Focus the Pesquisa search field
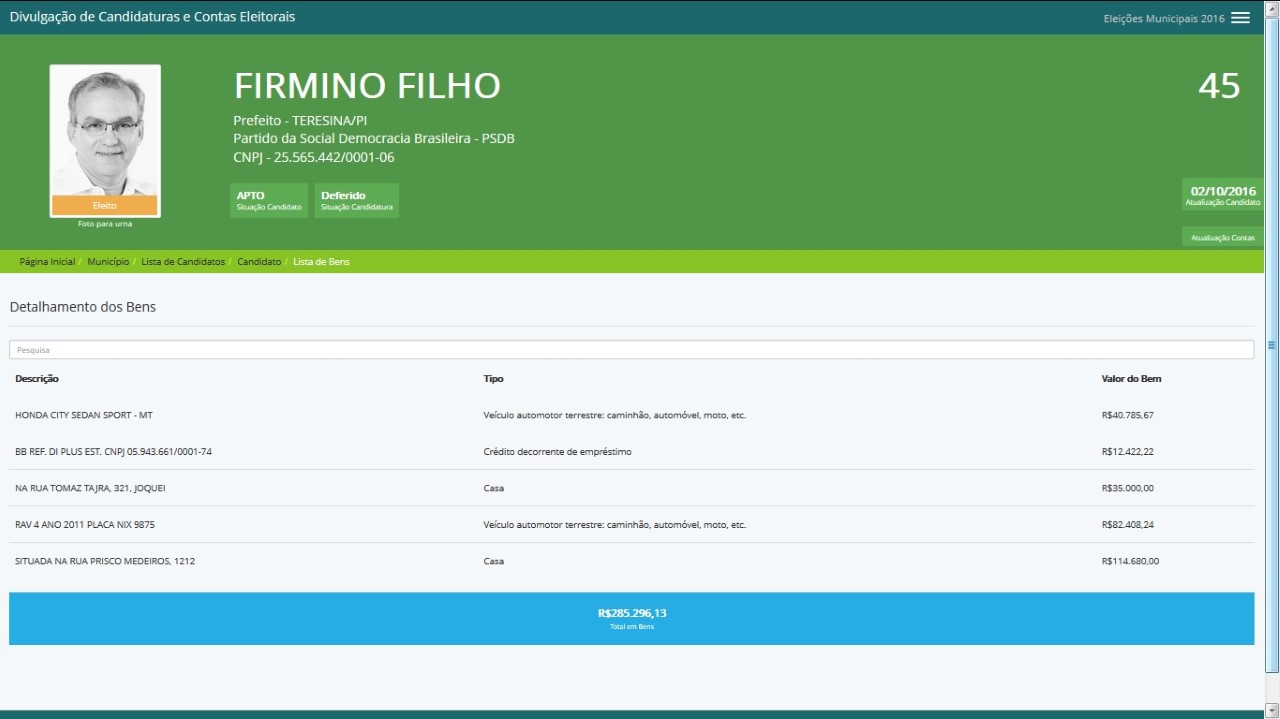Screen dimensions: 1280x719 [x=631, y=350]
